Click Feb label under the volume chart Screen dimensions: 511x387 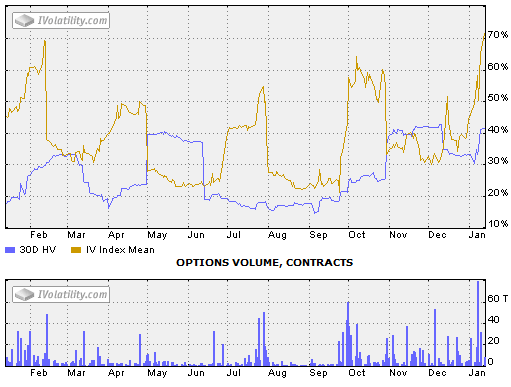39,373
